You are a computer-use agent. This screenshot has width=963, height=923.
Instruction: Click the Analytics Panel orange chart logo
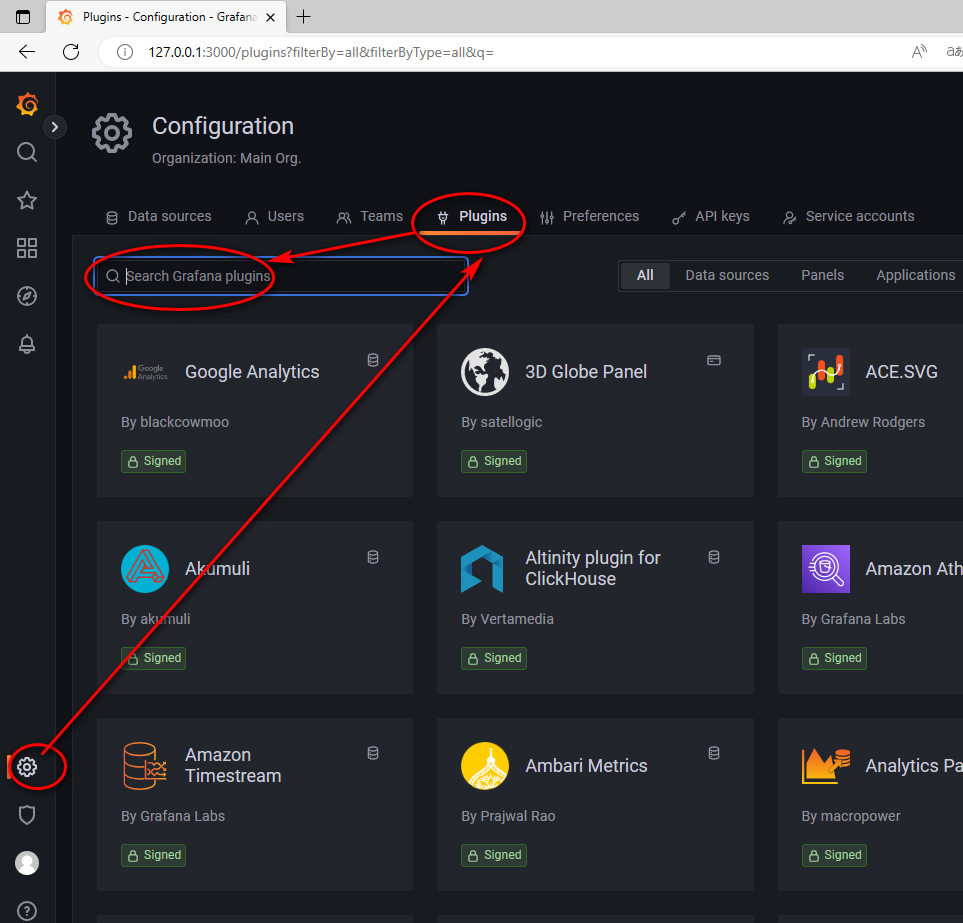(x=826, y=766)
